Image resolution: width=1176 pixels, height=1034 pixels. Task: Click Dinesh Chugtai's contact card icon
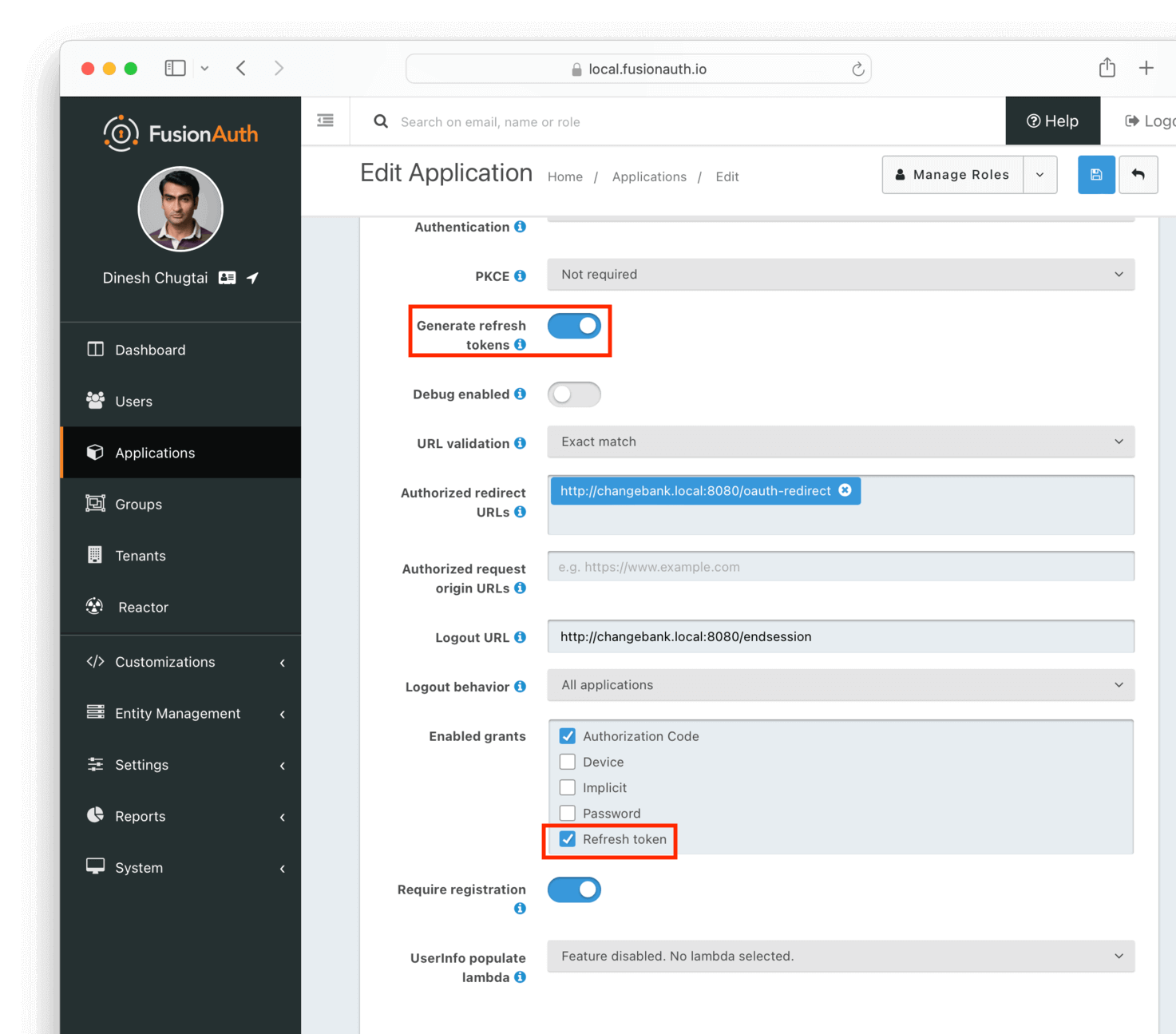pyautogui.click(x=227, y=277)
